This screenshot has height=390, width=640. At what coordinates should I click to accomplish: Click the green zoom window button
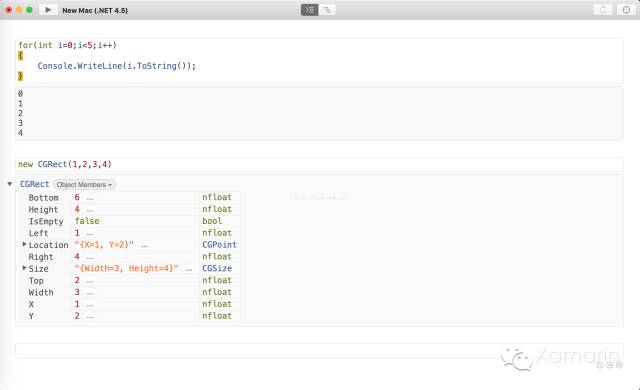point(29,10)
